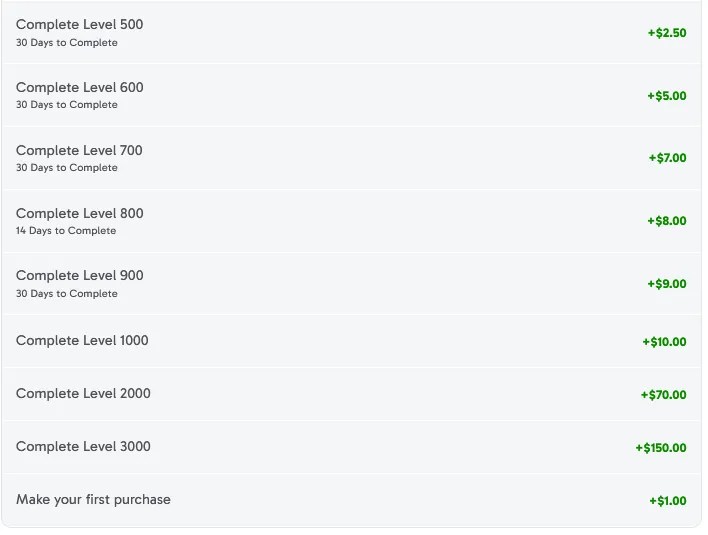The width and height of the screenshot is (708, 535).
Task: Open the Complete Level 1000 goal
Action: coord(82,340)
